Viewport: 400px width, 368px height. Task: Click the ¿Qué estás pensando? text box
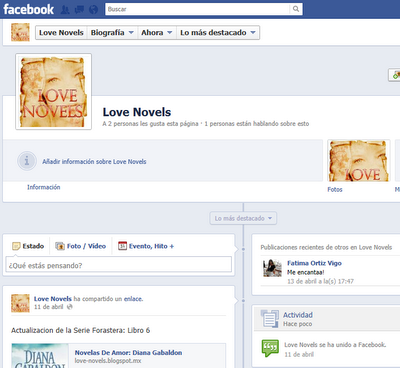[x=119, y=265]
